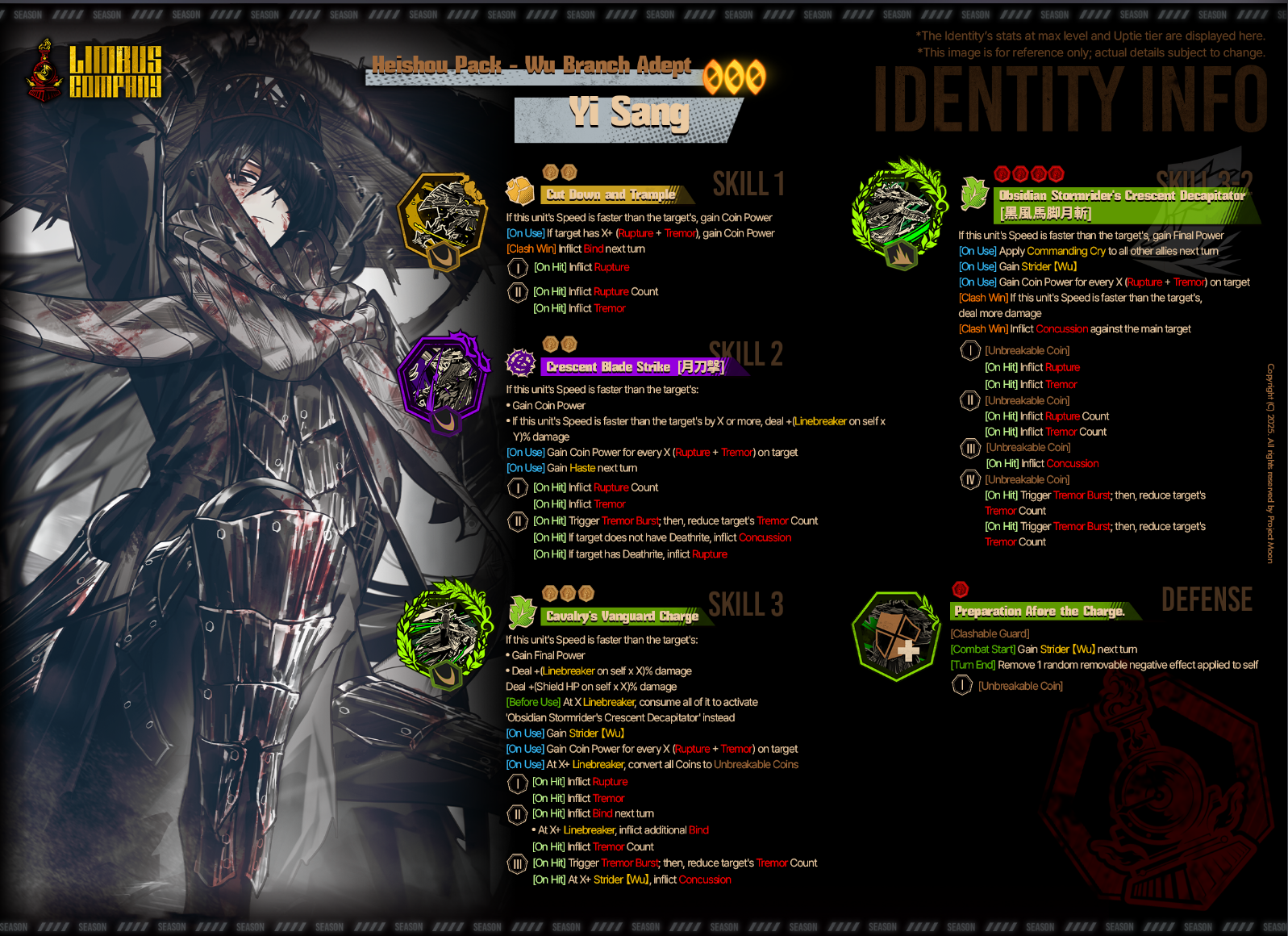Click '[On Use] Gain Haste next turn' line
The width and height of the screenshot is (1288, 936).
tap(572, 468)
